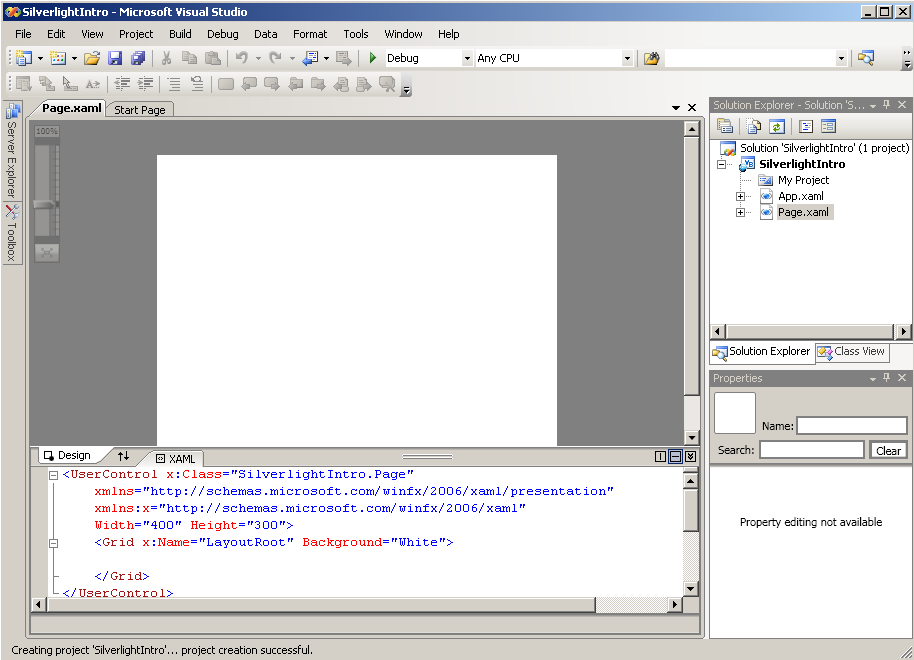Click the Paste clipboard icon
Screen dimensions: 914x660
[x=213, y=58]
